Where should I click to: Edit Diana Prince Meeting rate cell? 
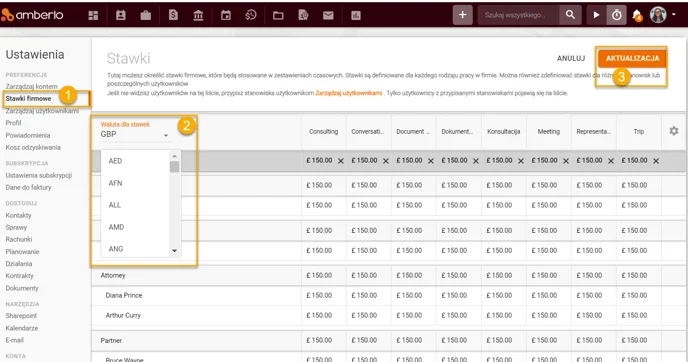pos(548,295)
